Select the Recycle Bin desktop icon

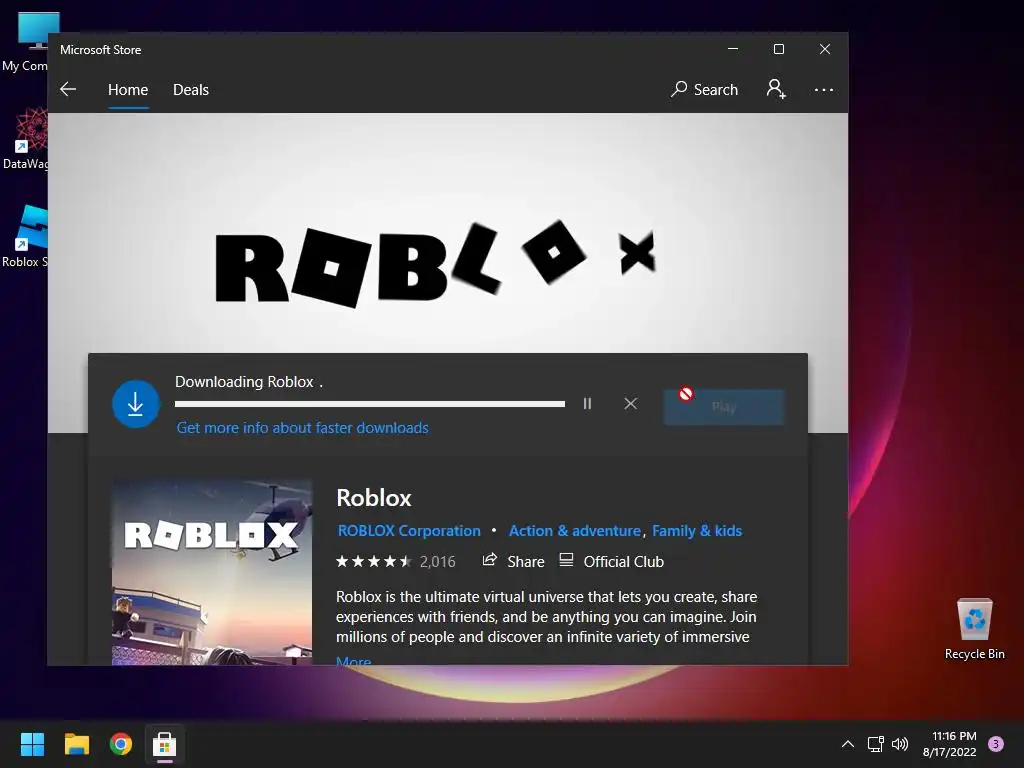pos(974,628)
